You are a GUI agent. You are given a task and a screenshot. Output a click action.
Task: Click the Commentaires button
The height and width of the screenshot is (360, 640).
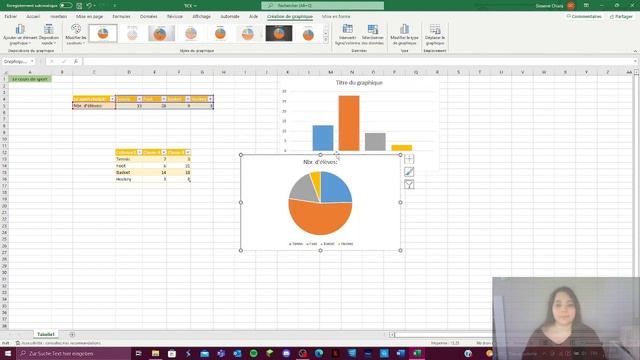[x=584, y=16]
